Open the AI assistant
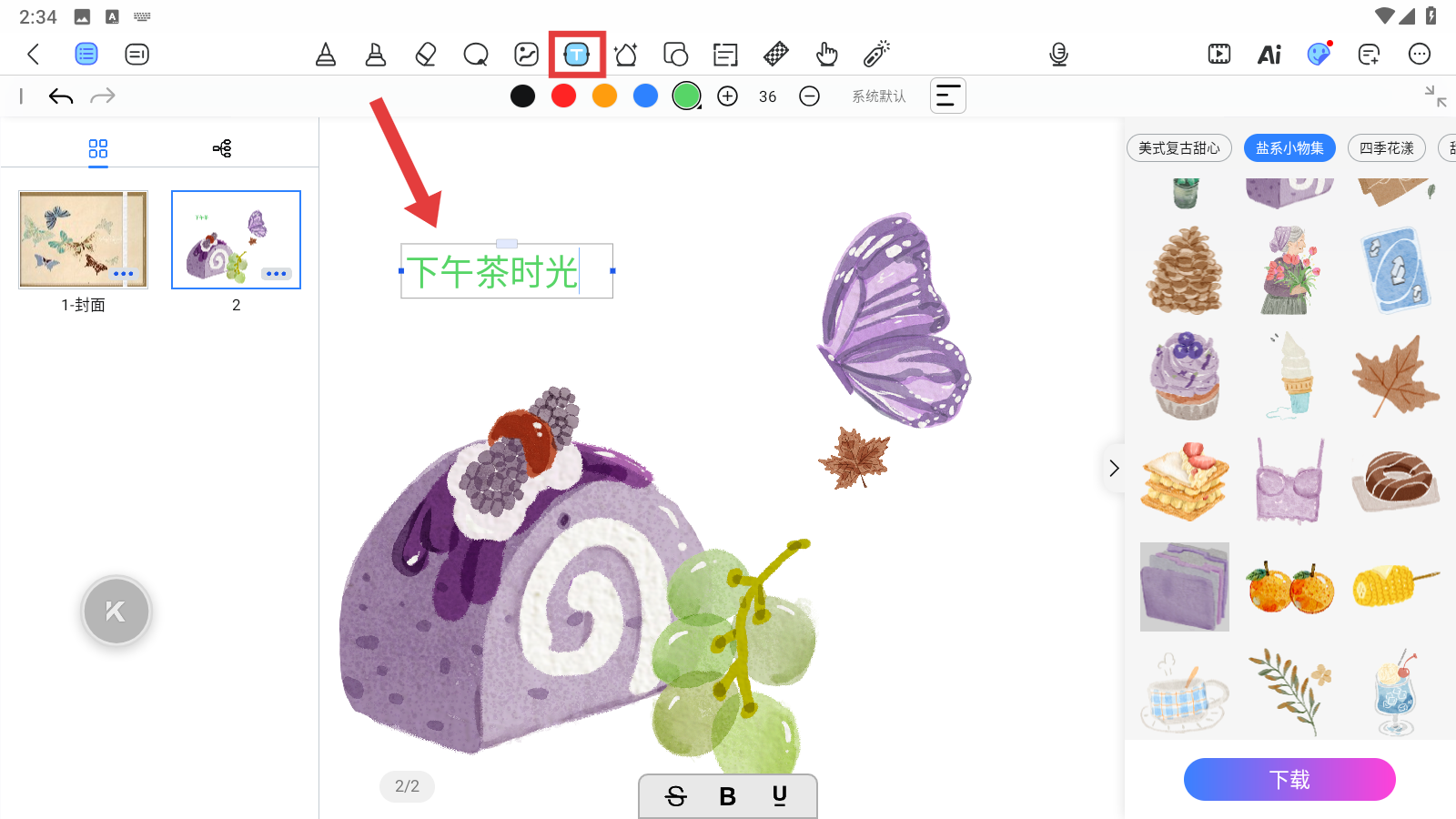 [x=1269, y=55]
